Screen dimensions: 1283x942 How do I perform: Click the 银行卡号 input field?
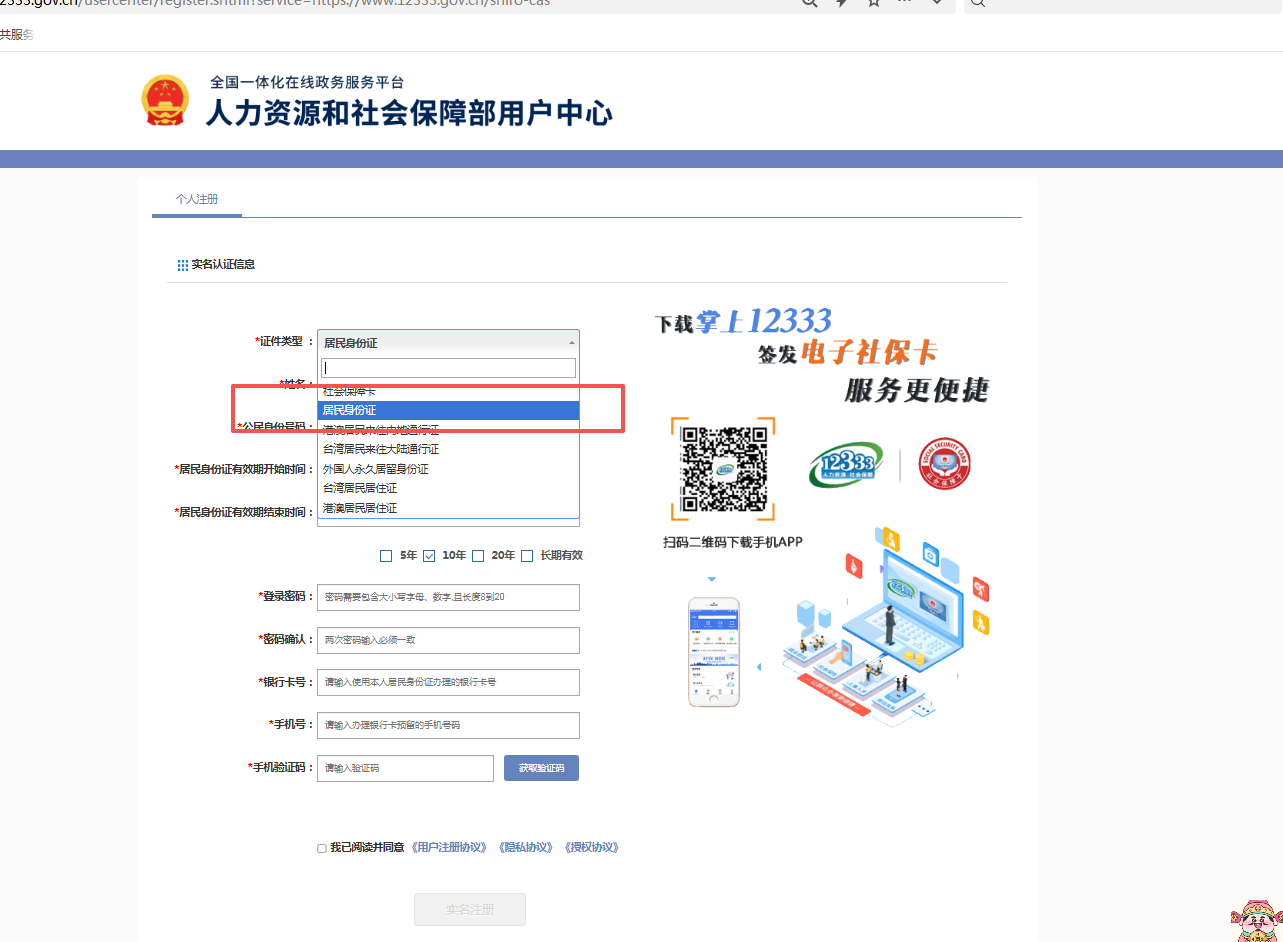point(448,682)
